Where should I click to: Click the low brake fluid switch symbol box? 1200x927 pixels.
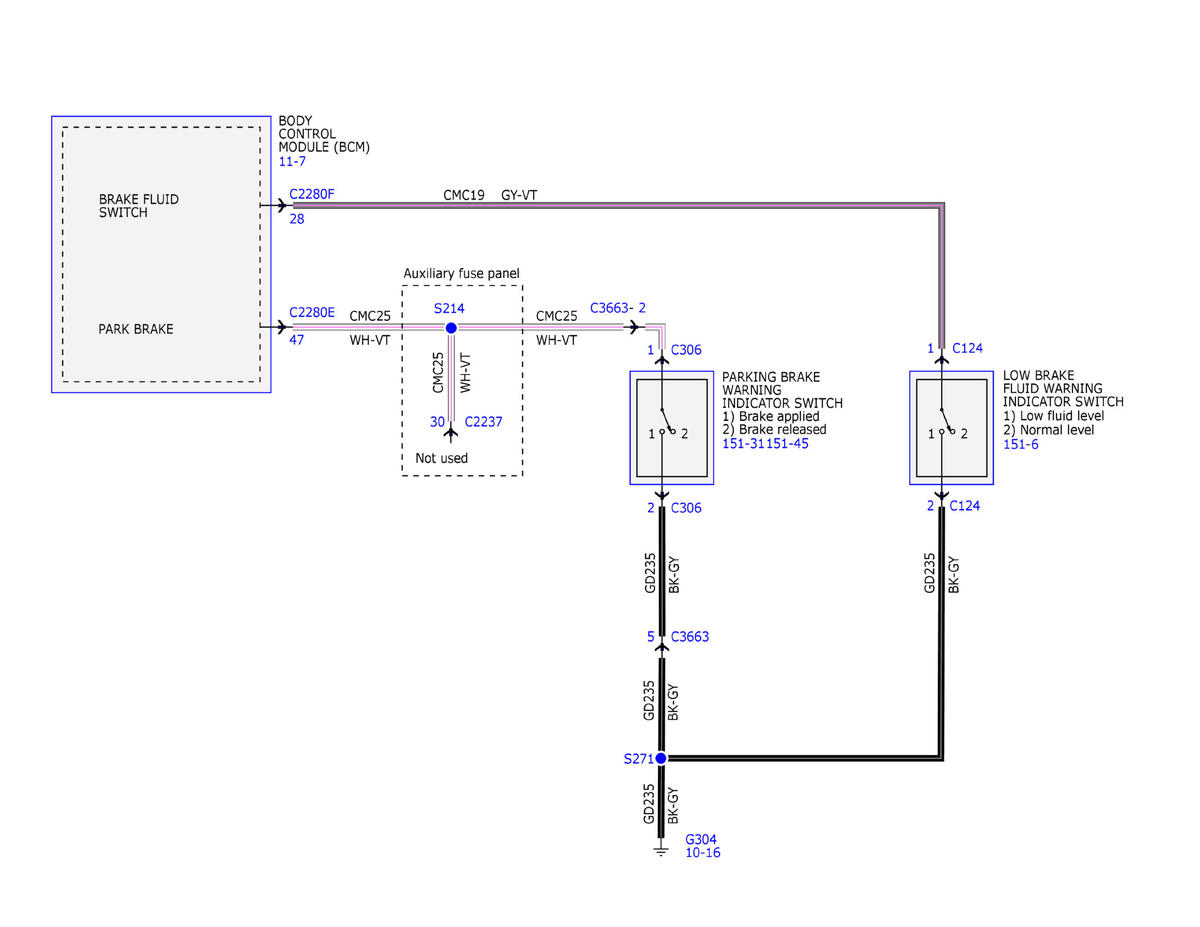point(950,427)
